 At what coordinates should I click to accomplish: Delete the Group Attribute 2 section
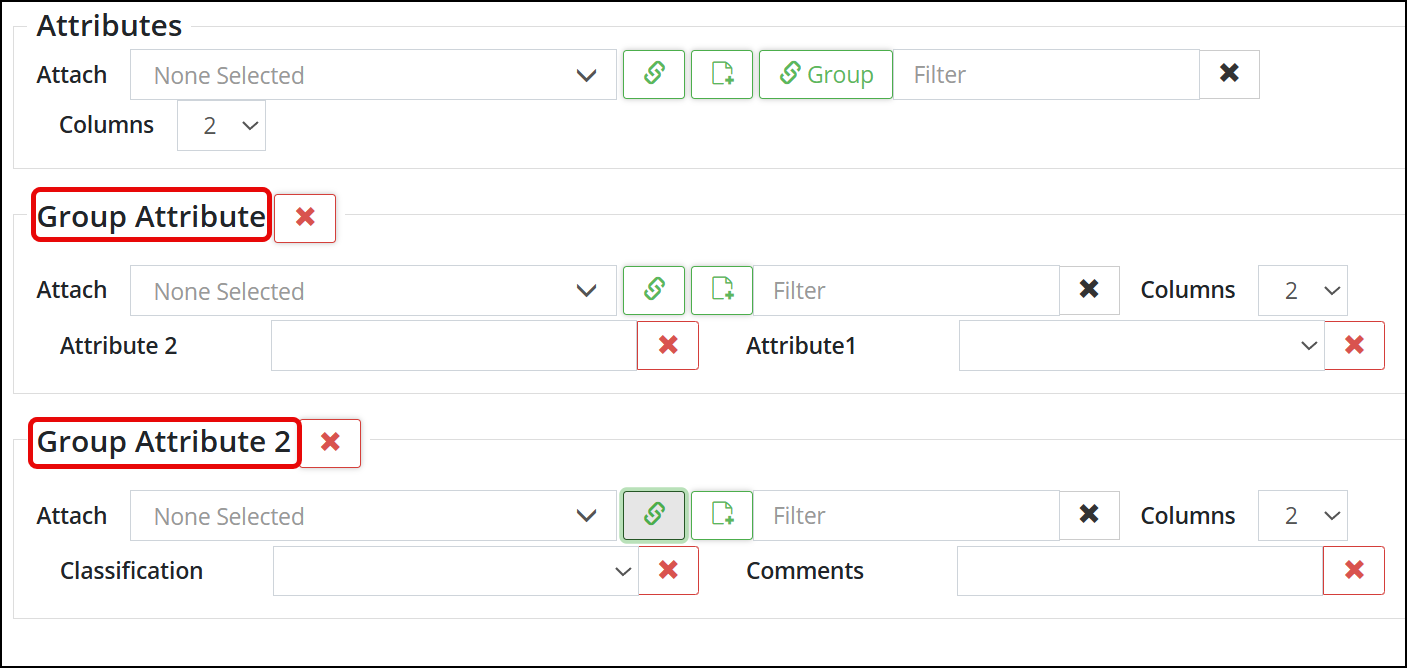[x=330, y=443]
